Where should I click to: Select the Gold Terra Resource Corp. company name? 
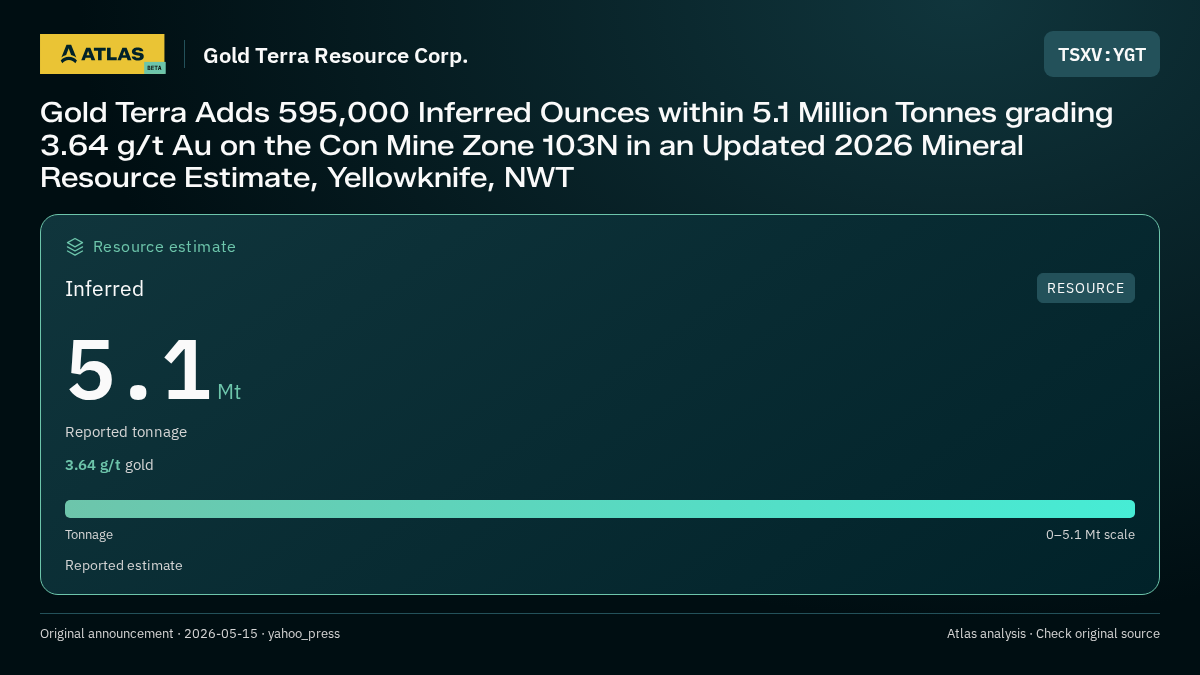335,56
